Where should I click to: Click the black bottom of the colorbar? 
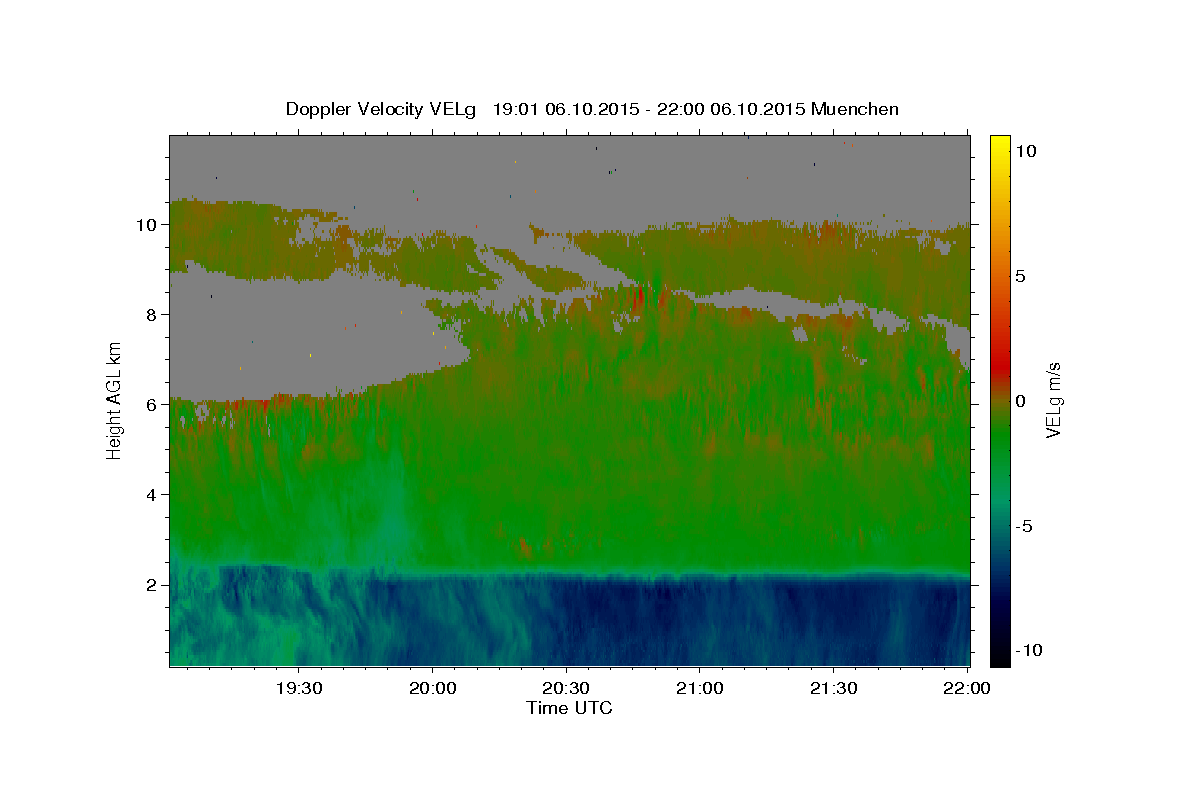1000,655
